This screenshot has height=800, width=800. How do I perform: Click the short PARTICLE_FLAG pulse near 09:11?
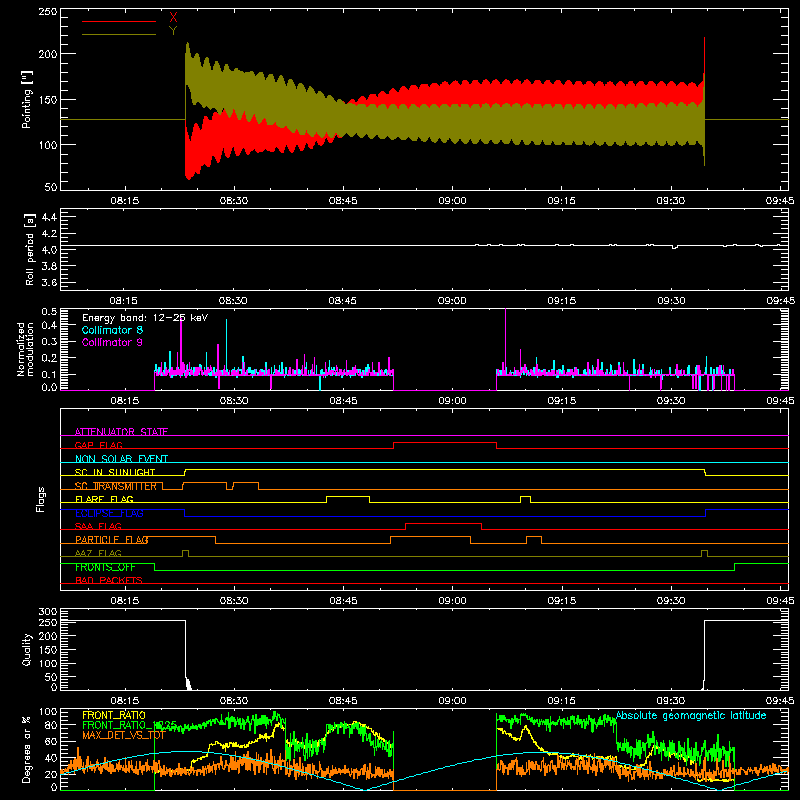click(x=534, y=537)
